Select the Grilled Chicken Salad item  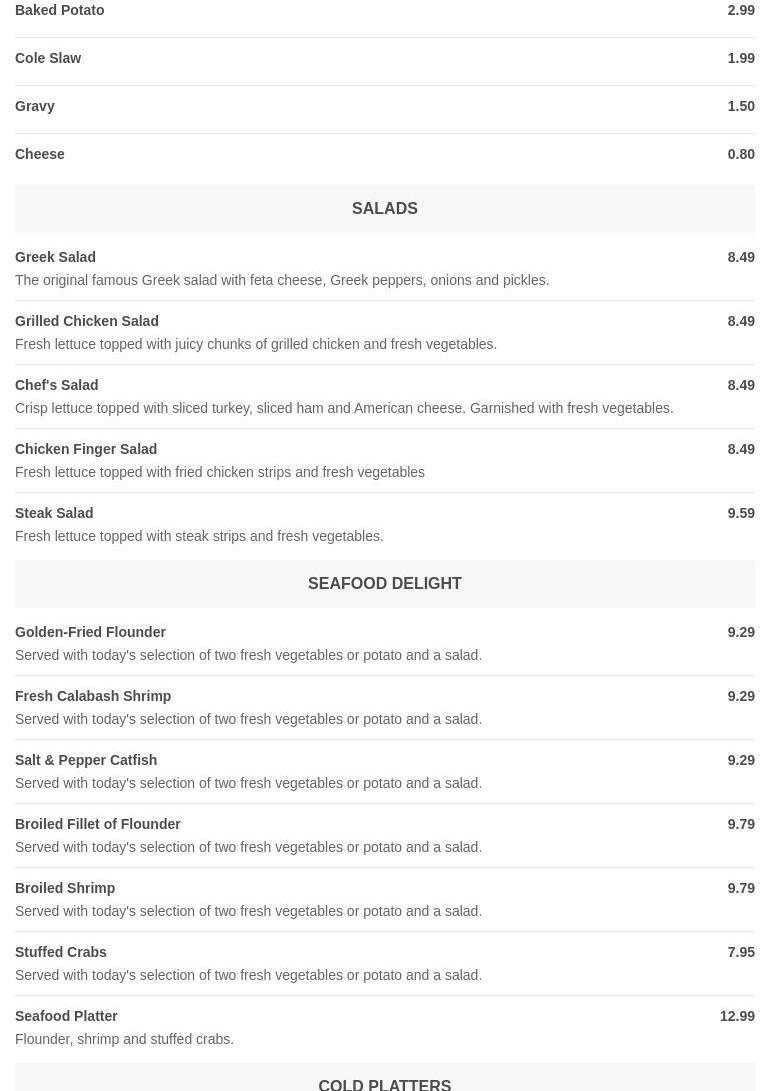pyautogui.click(x=87, y=321)
